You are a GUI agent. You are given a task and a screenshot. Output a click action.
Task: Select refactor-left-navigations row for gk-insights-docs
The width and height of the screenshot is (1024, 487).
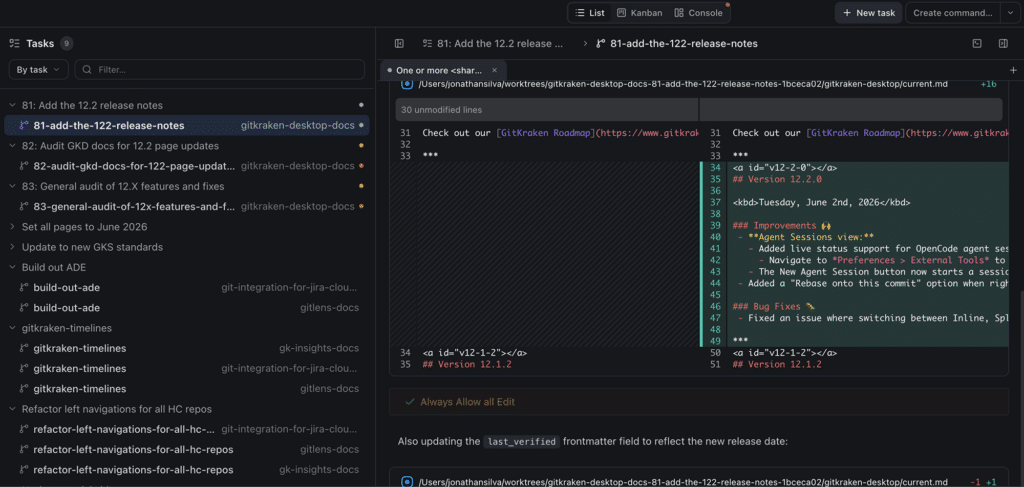click(187, 469)
